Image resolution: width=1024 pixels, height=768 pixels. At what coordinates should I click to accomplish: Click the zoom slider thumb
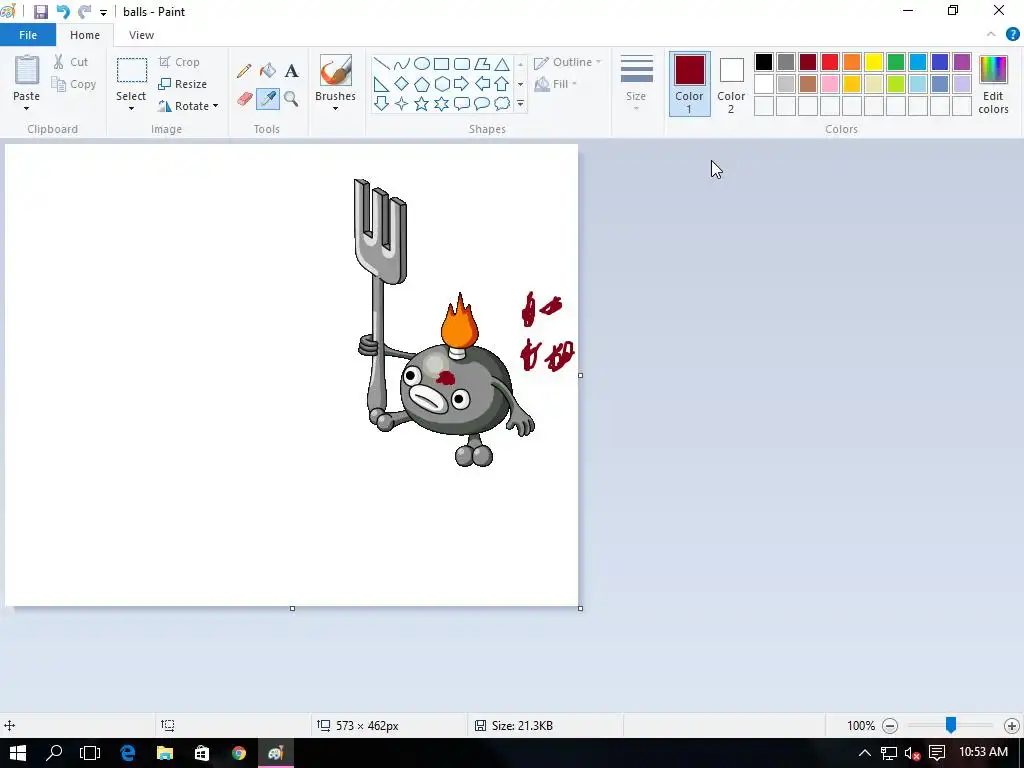pos(951,725)
